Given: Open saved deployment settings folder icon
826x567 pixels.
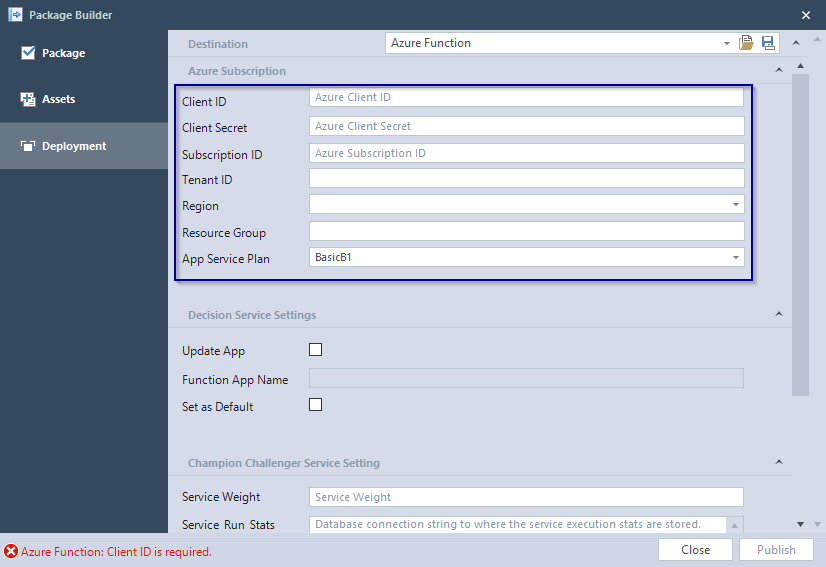Looking at the screenshot, I should coord(746,43).
